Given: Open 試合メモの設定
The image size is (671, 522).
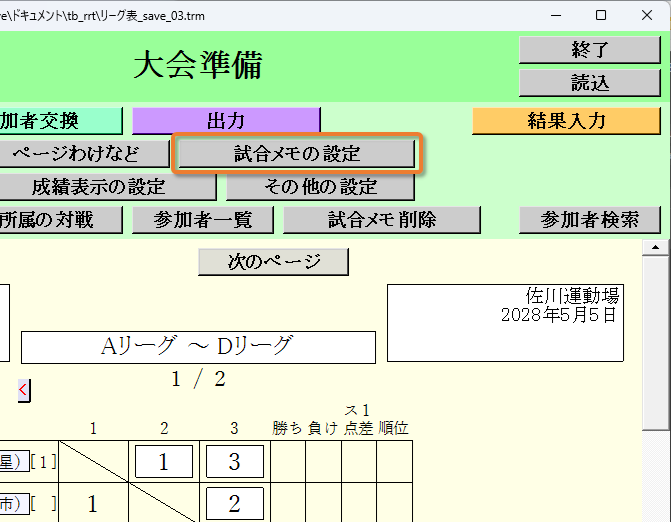Looking at the screenshot, I should (297, 154).
